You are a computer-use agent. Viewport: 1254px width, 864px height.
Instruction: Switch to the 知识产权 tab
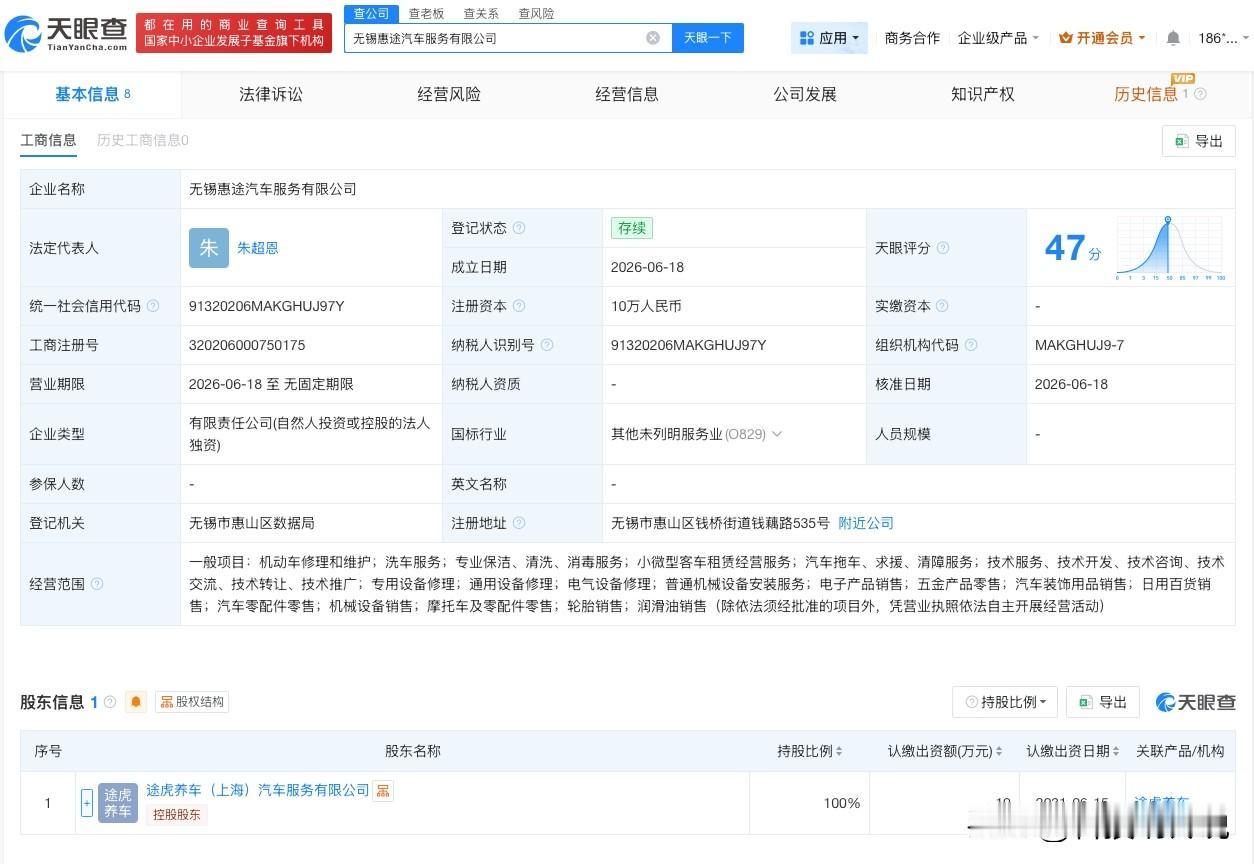click(983, 94)
